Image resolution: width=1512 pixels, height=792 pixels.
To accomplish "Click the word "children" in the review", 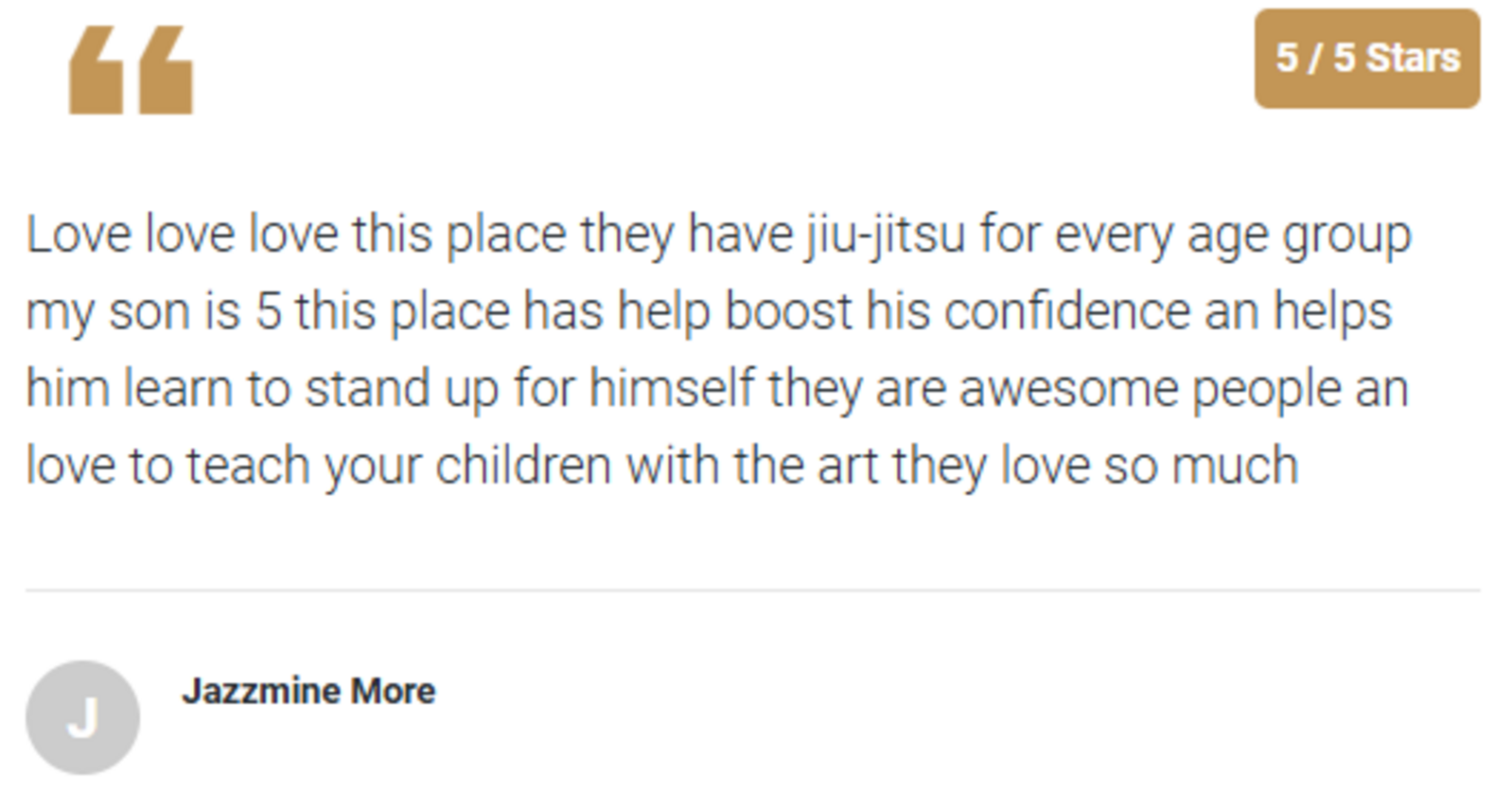I will pos(522,466).
